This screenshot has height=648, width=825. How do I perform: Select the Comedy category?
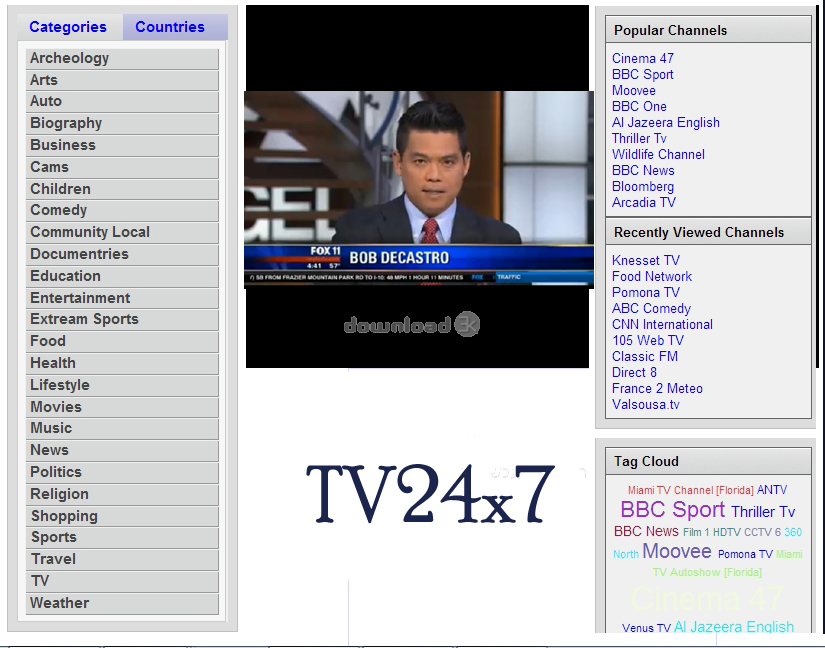[122, 210]
